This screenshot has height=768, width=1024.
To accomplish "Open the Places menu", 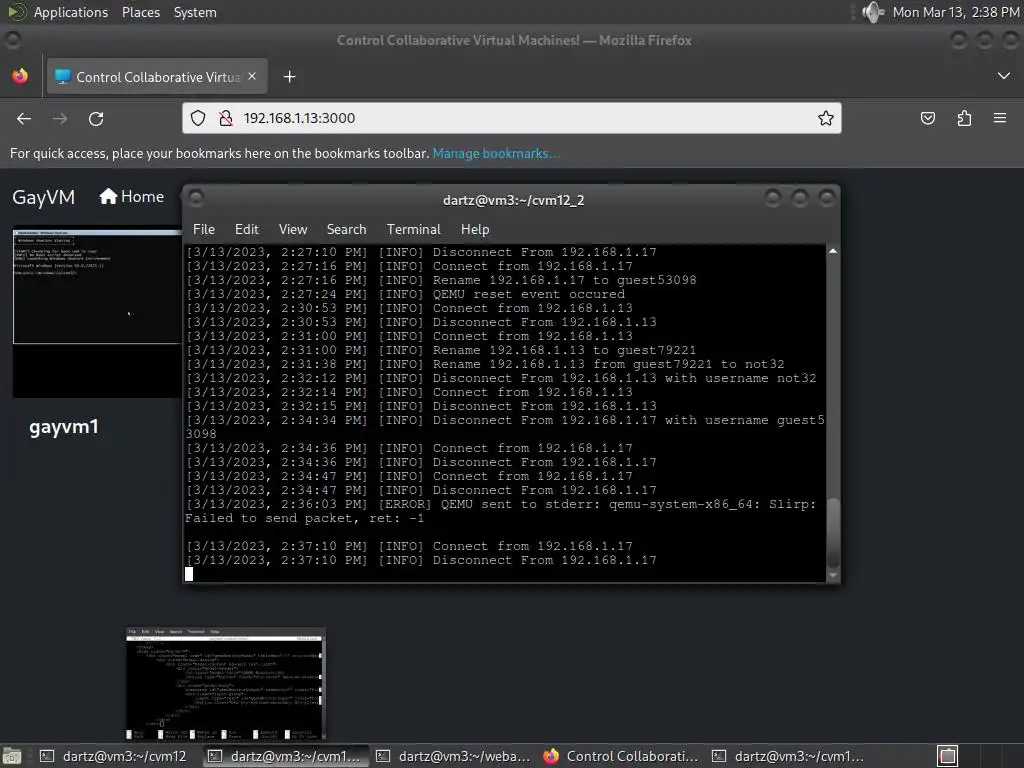I will tap(140, 12).
